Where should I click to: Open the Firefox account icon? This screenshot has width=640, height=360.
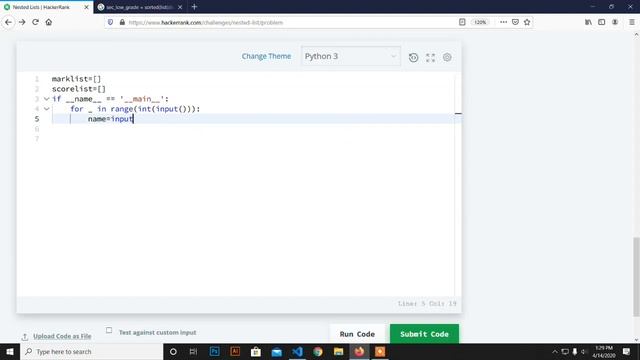tap(615, 22)
